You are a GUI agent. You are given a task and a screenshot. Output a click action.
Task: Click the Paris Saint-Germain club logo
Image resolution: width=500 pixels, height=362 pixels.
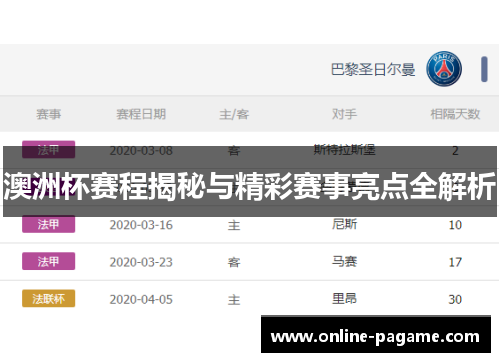444,69
